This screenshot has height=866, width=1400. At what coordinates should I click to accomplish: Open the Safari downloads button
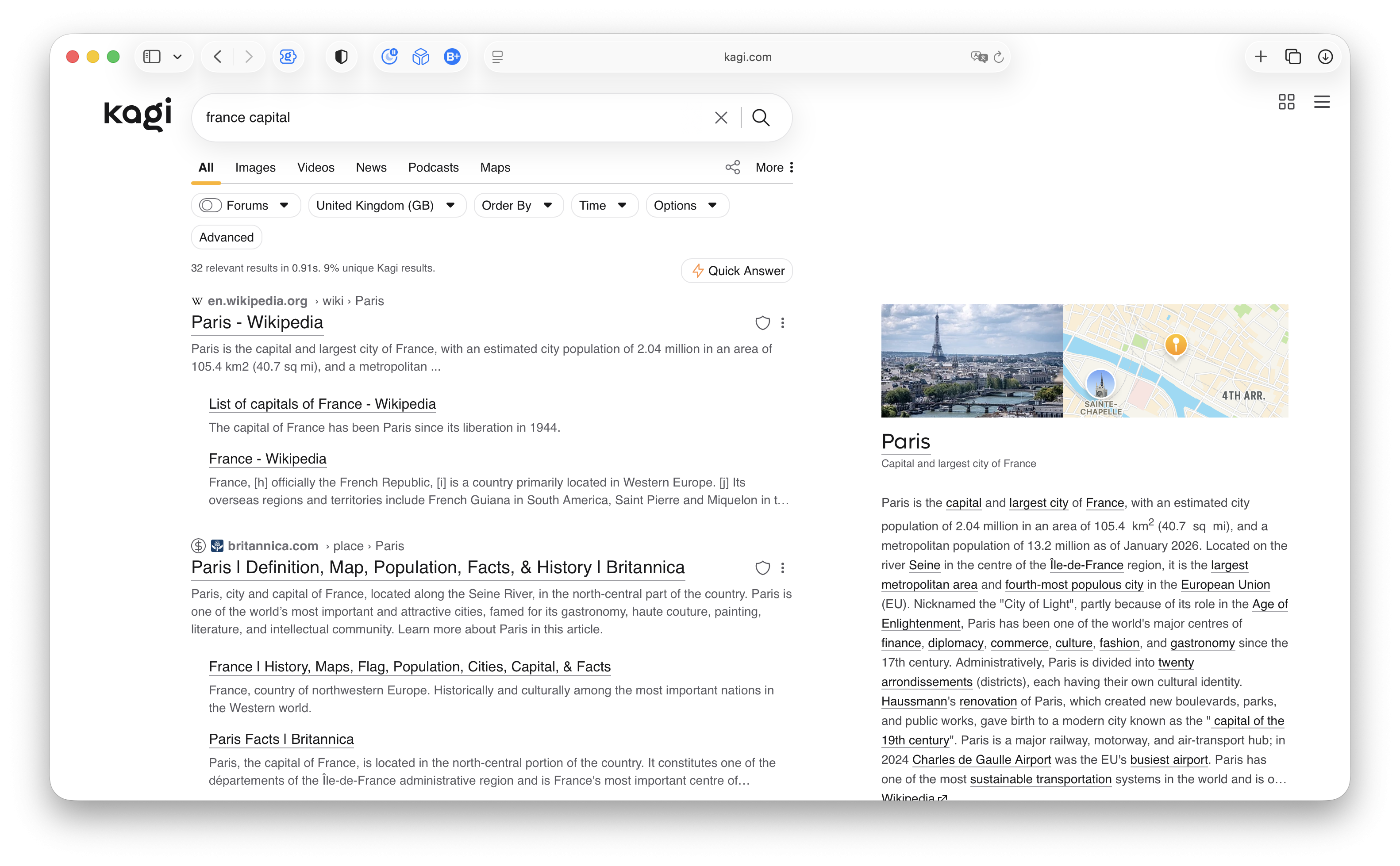(1326, 57)
